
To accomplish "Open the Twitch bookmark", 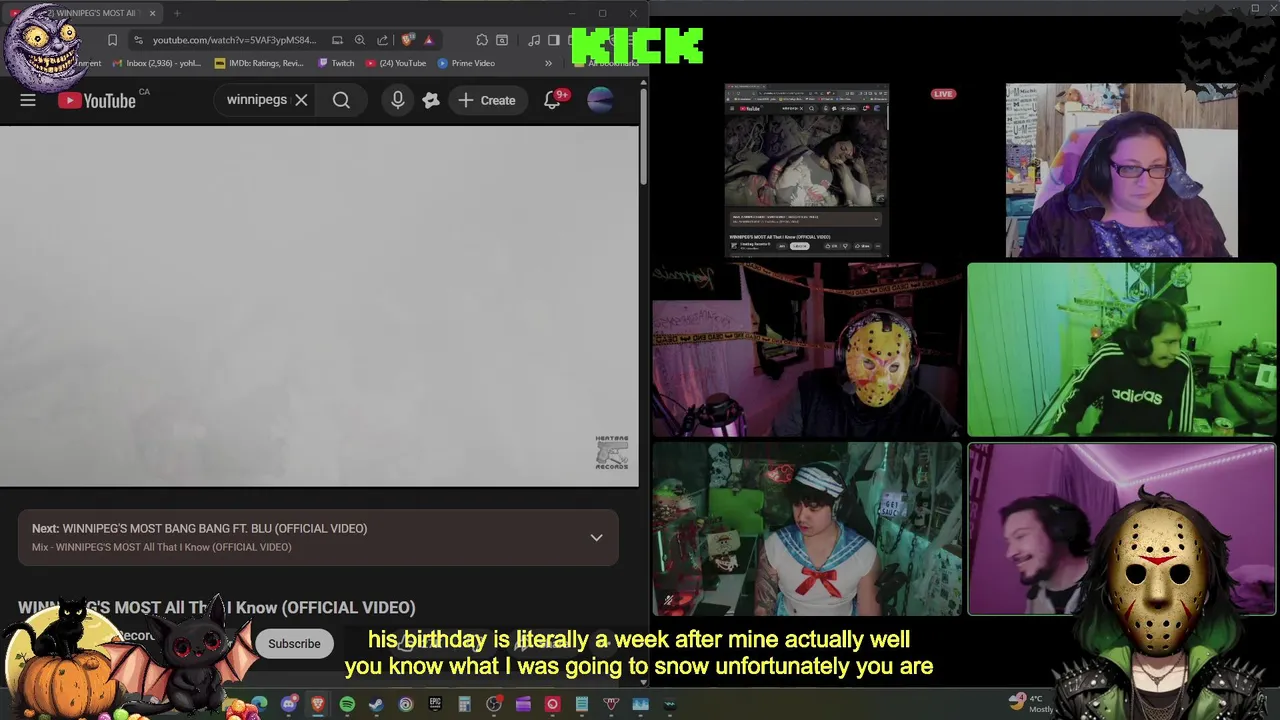I will click(336, 63).
